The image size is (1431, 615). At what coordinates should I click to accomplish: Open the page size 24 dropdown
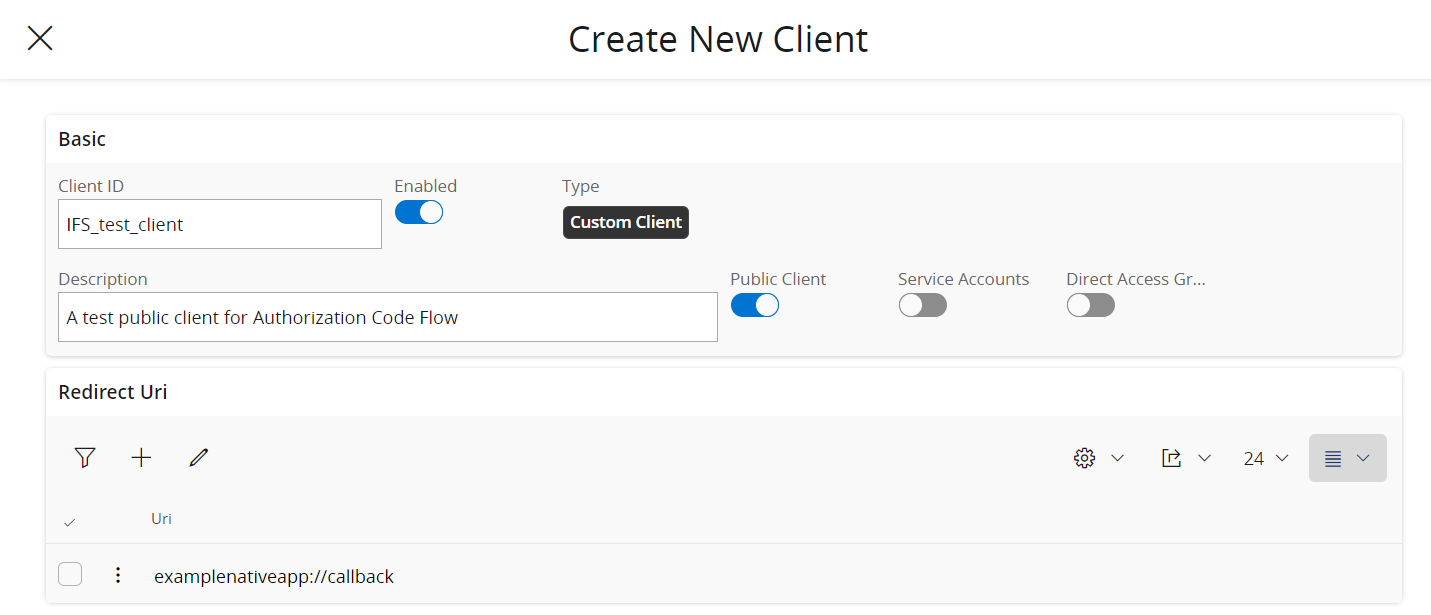tap(1266, 458)
